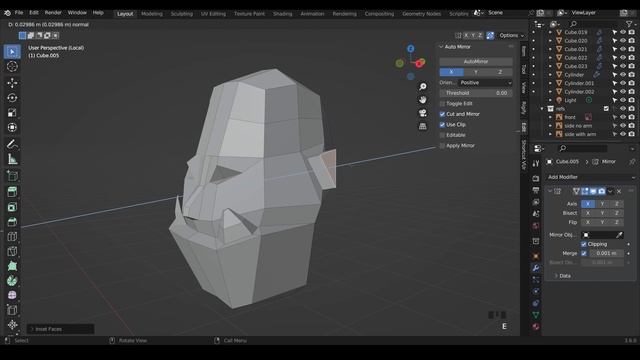Toggle Use Clip checkbox

point(442,124)
